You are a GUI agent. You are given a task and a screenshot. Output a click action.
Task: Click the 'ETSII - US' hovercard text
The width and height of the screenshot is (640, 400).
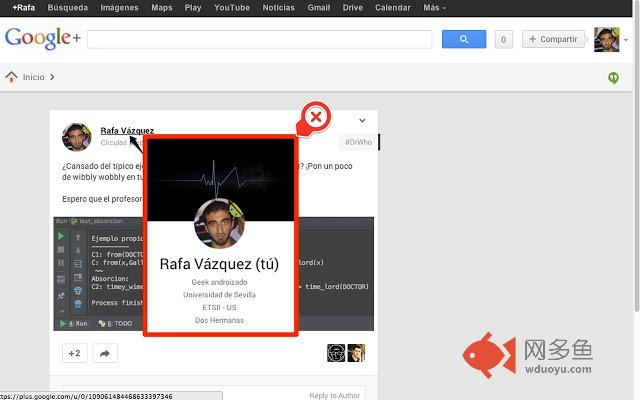pos(219,307)
